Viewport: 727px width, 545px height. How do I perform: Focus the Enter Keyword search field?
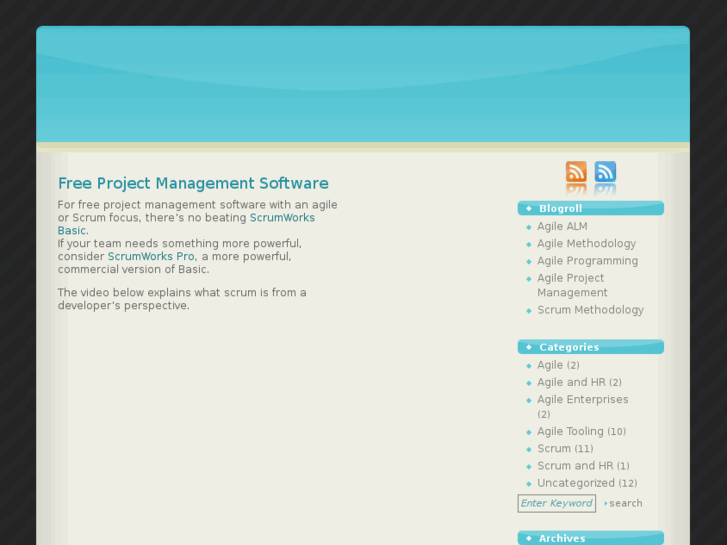[x=556, y=503]
